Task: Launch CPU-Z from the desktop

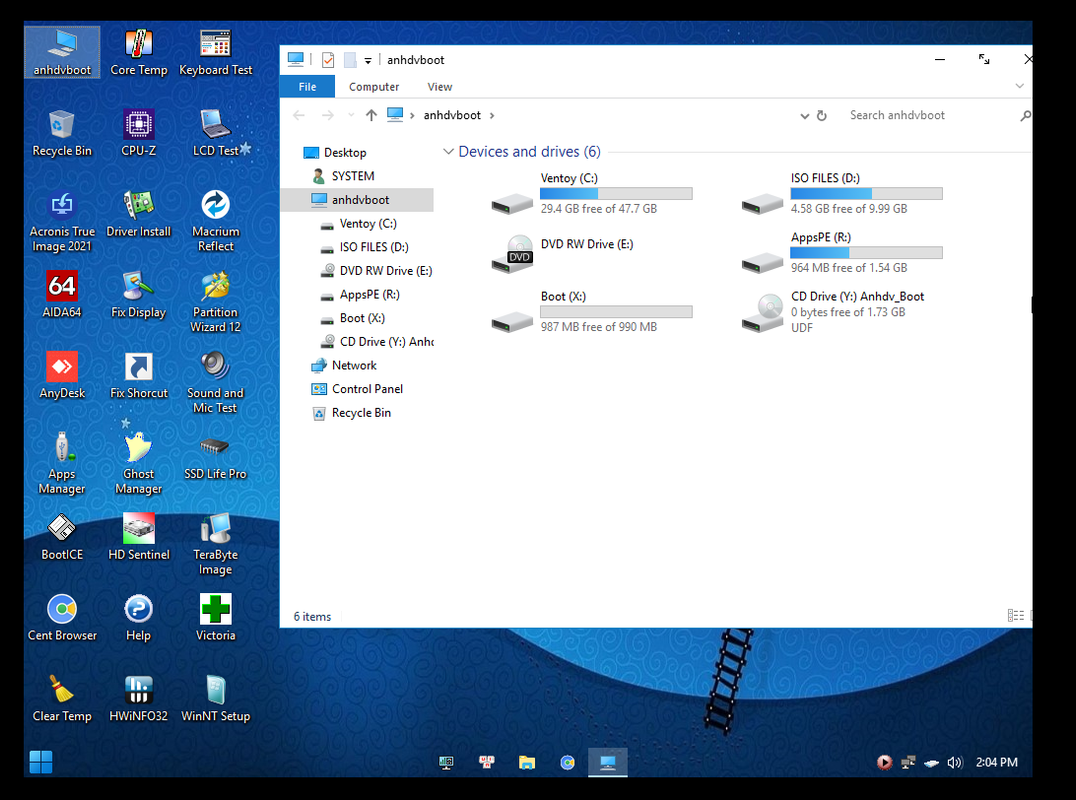Action: coord(139,133)
